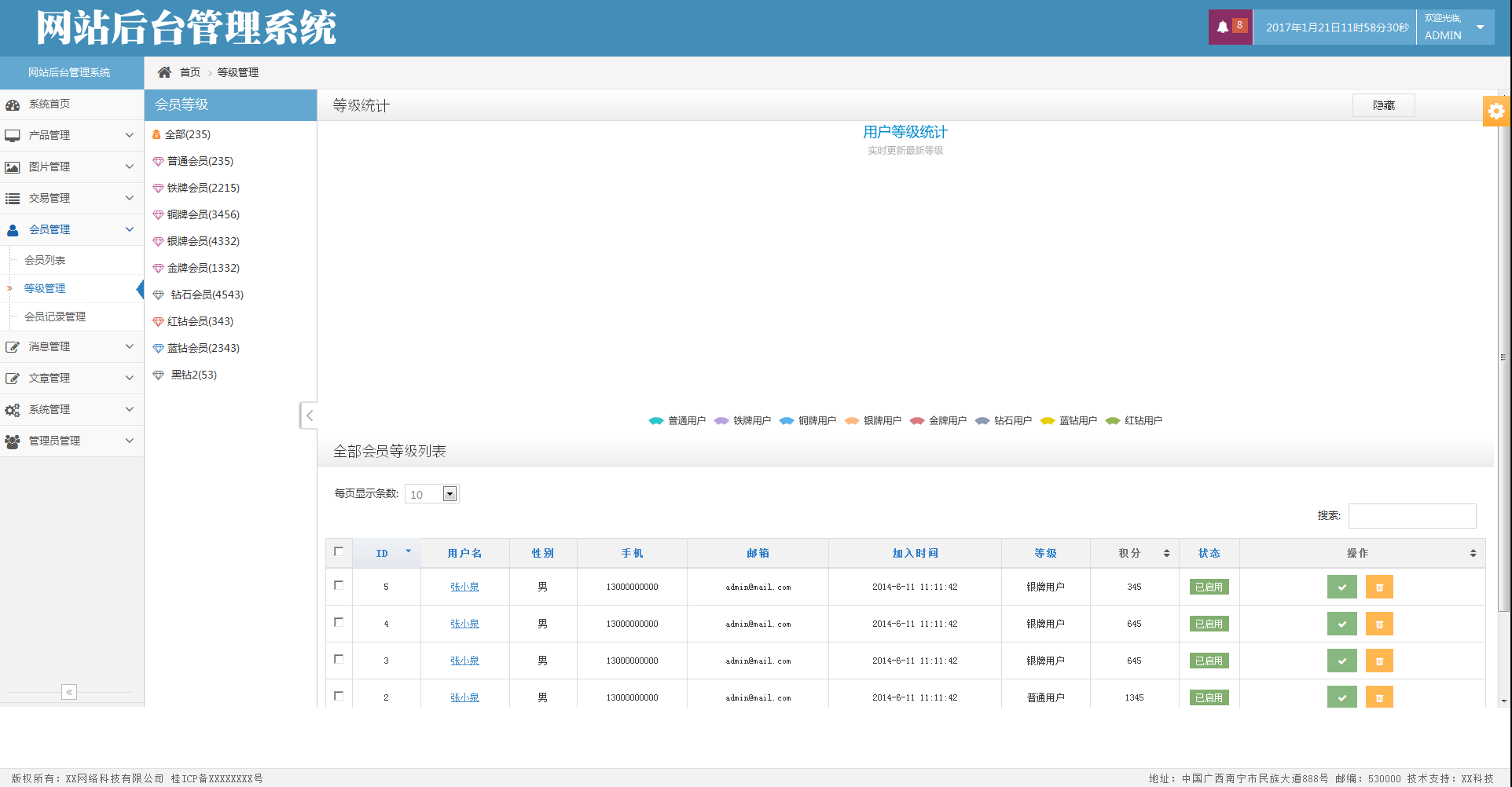This screenshot has height=787, width=1512.
Task: Toggle 铁牌用户 legend series in chart
Action: click(743, 421)
